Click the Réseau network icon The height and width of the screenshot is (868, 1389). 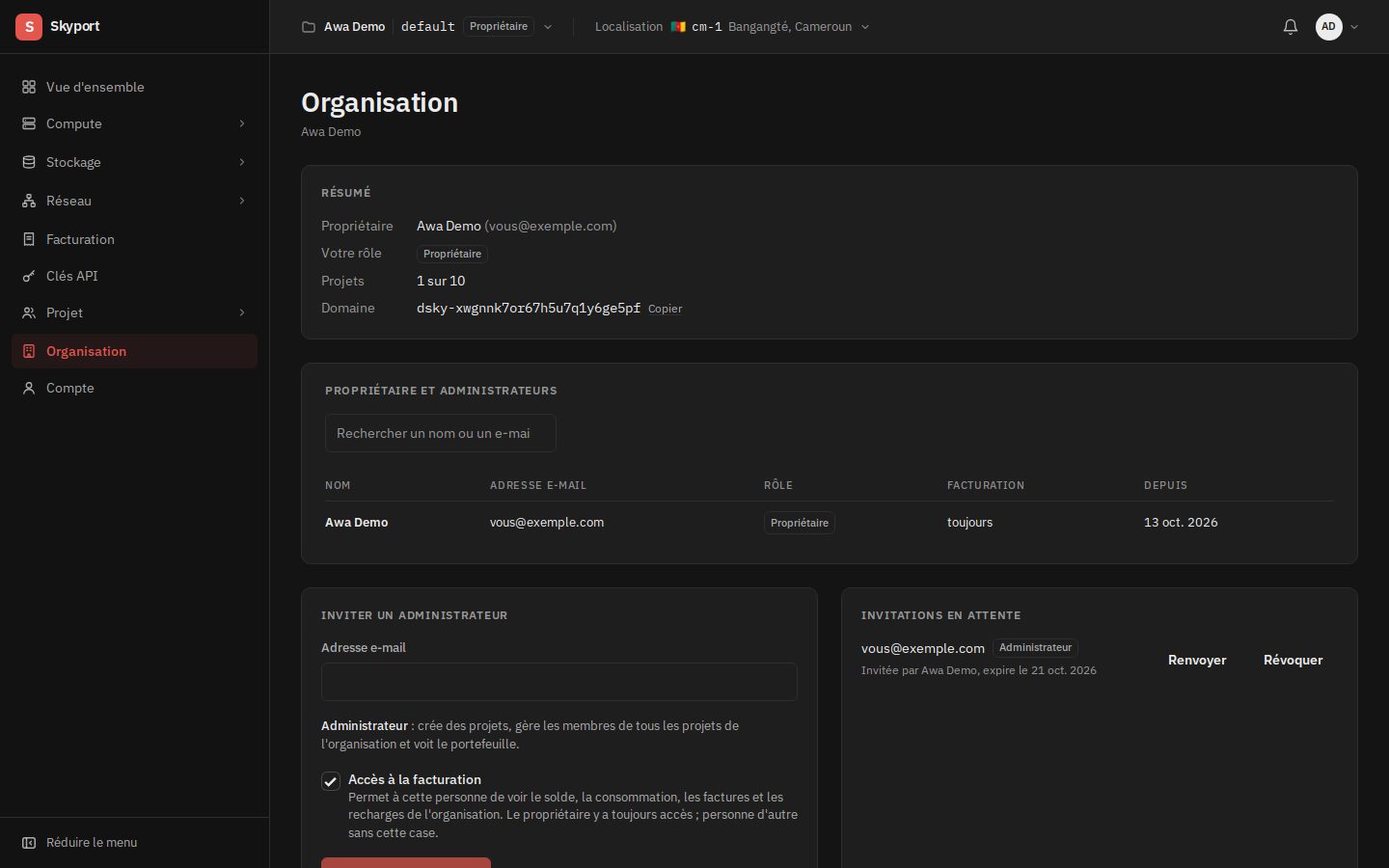[29, 201]
